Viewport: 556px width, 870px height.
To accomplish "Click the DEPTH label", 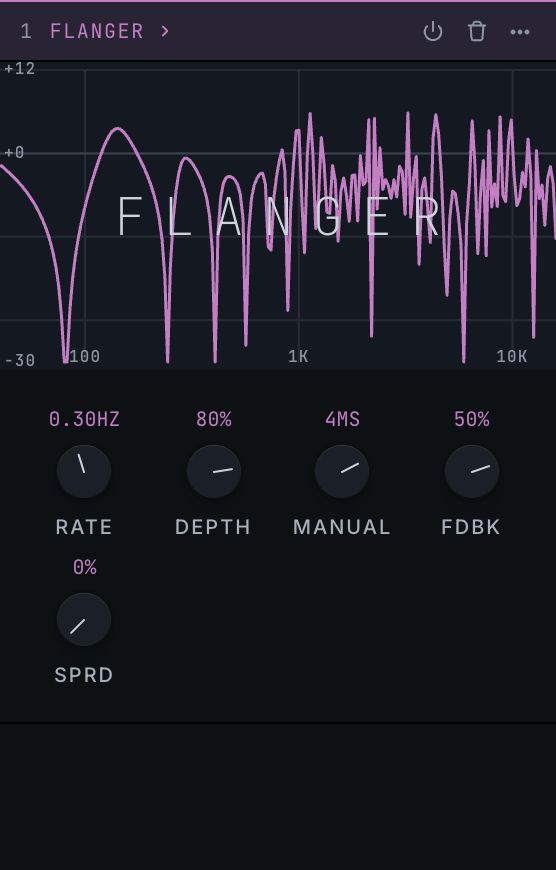I will pyautogui.click(x=213, y=527).
